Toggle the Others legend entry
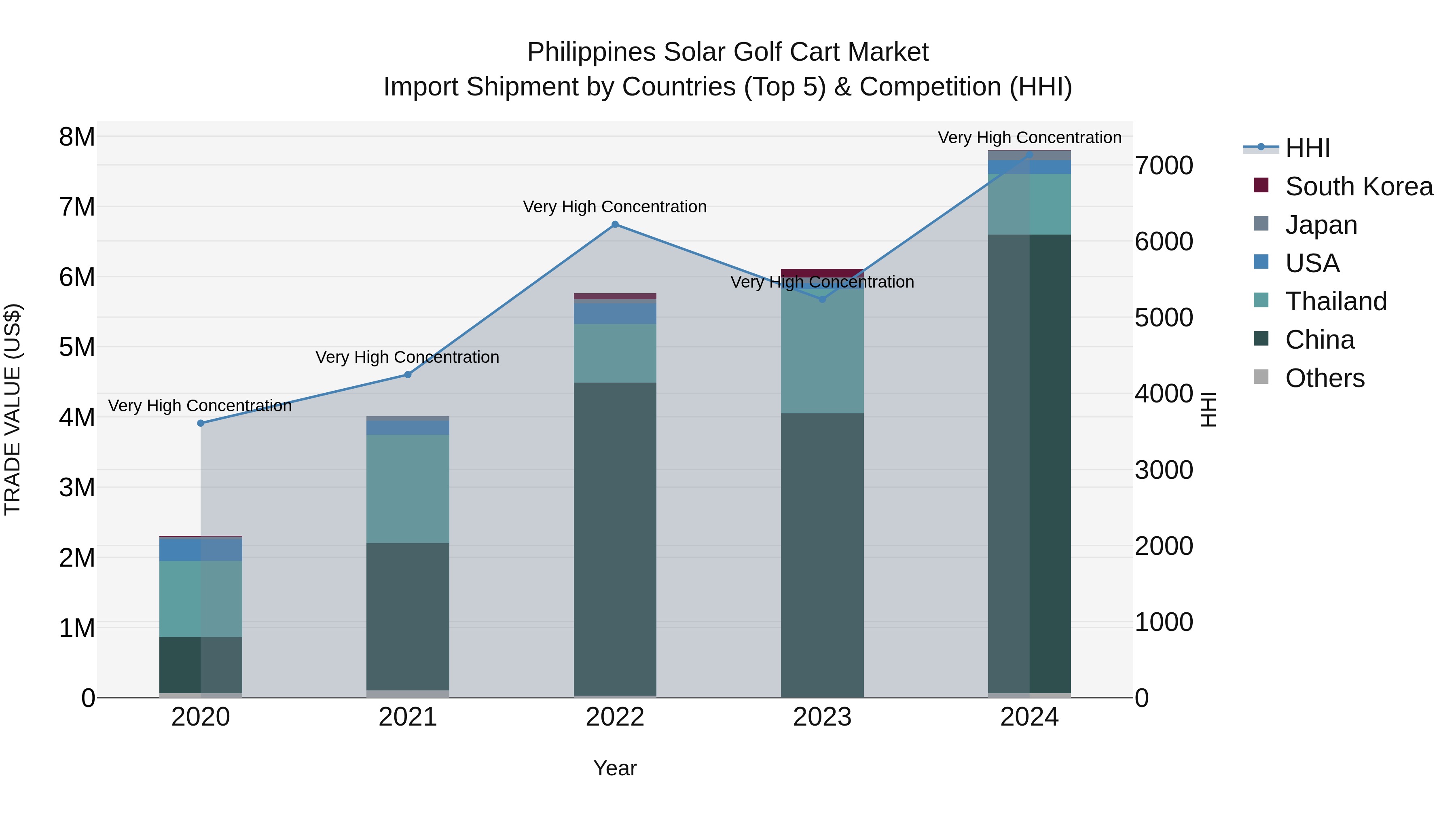This screenshot has width=1456, height=819. point(1309,378)
